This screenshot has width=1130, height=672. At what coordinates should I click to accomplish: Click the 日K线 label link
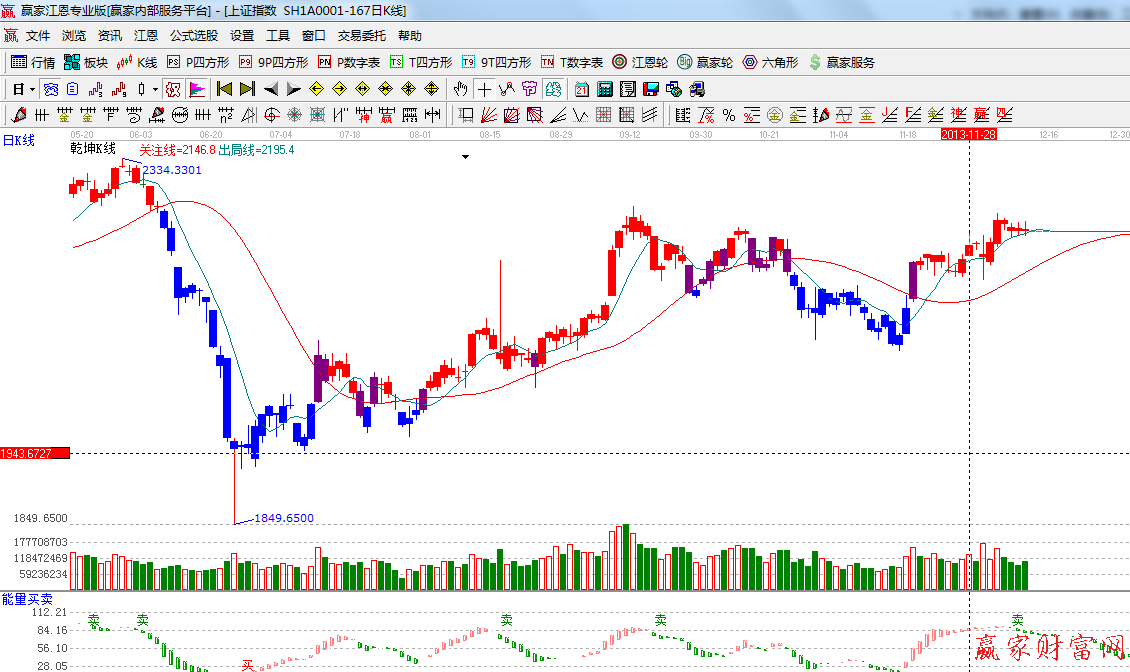pyautogui.click(x=18, y=141)
